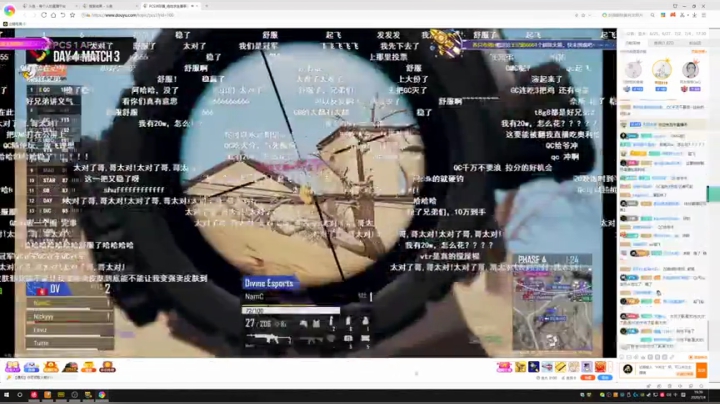This screenshot has height=404, width=720.
Task: Click the dark red-black activity icon
Action: point(70,367)
